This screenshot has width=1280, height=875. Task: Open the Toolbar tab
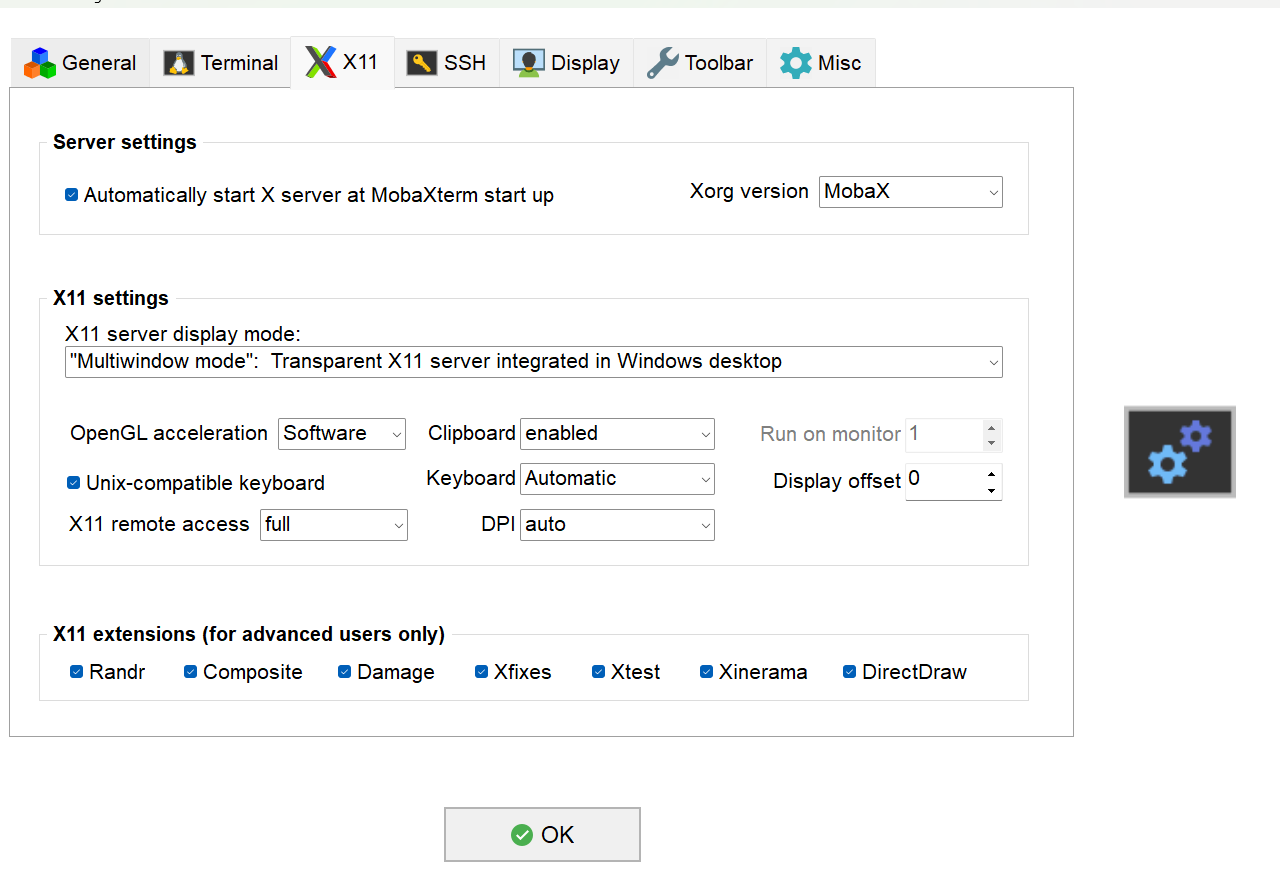(x=700, y=63)
